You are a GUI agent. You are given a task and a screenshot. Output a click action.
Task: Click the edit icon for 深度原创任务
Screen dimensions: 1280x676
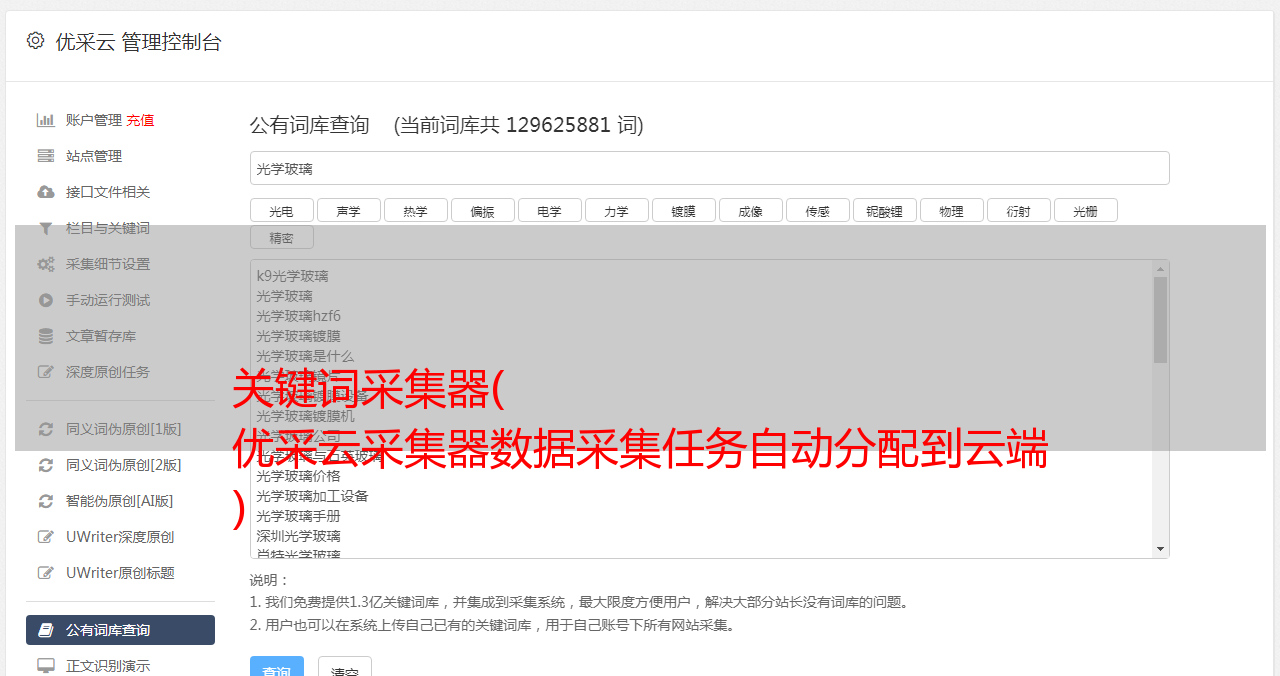click(x=45, y=372)
